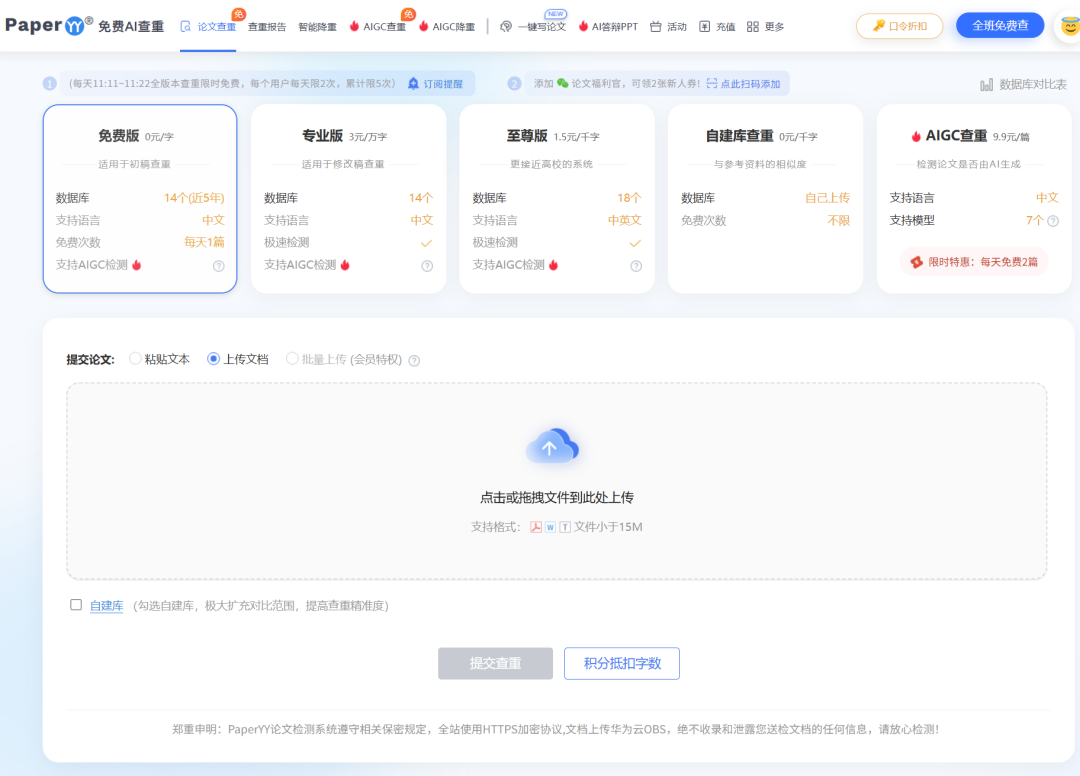This screenshot has height=776, width=1080.
Task: Click the subscription reminder bell icon
Action: (x=413, y=84)
